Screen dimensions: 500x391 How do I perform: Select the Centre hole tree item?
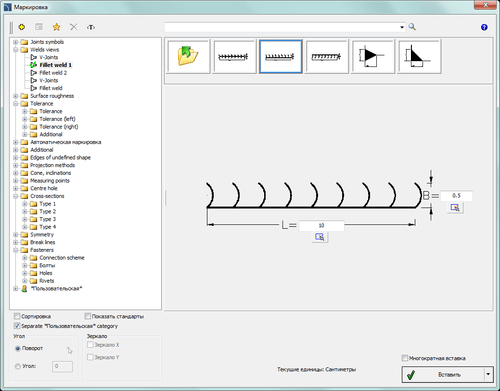[x=44, y=188]
